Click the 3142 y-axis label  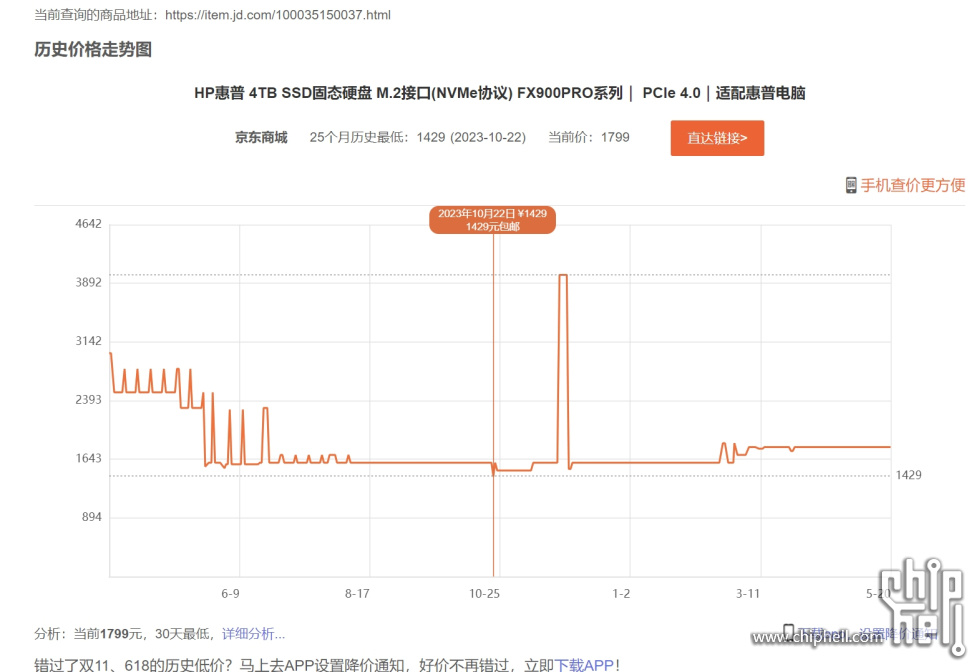coord(88,341)
